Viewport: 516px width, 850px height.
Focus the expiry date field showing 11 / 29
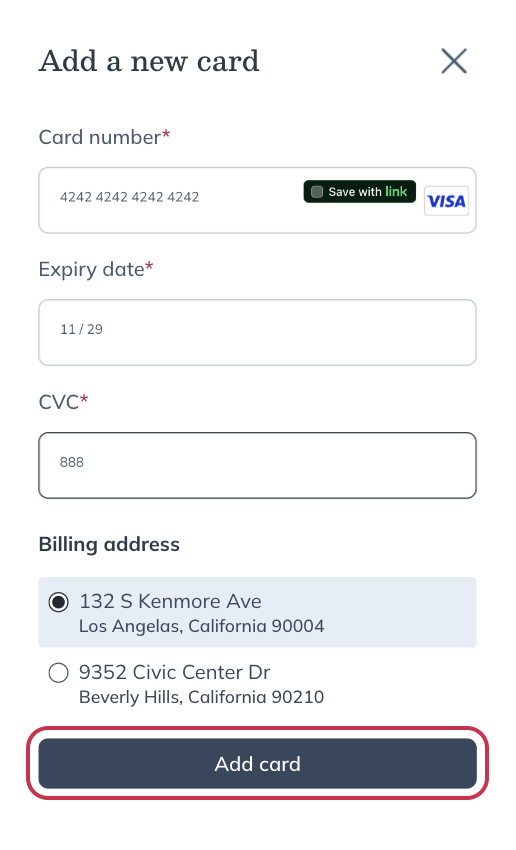[x=257, y=332]
